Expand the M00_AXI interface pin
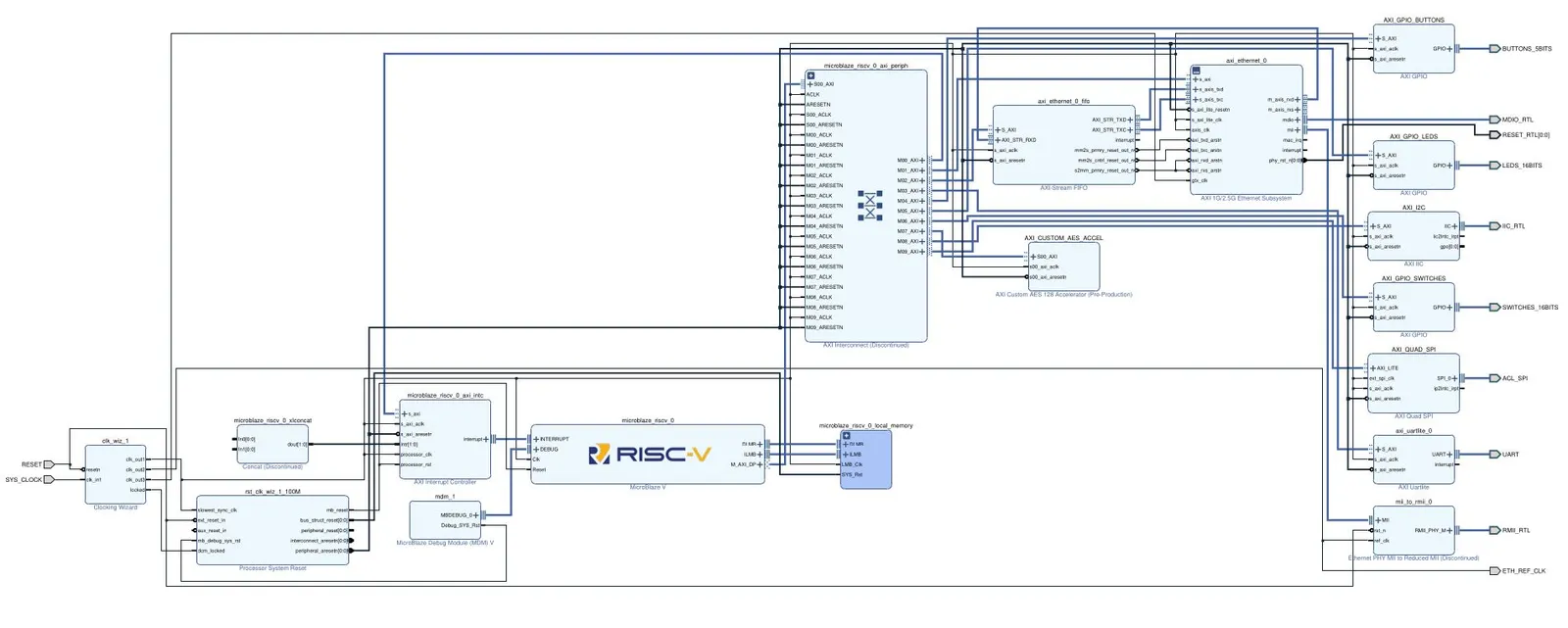This screenshot has height=628, width=1568. 922,161
